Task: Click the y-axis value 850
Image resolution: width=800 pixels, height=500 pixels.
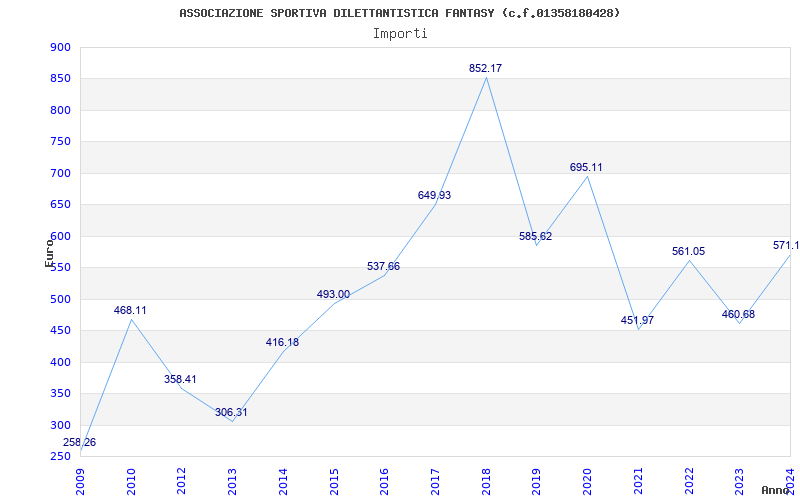Action: (60, 79)
